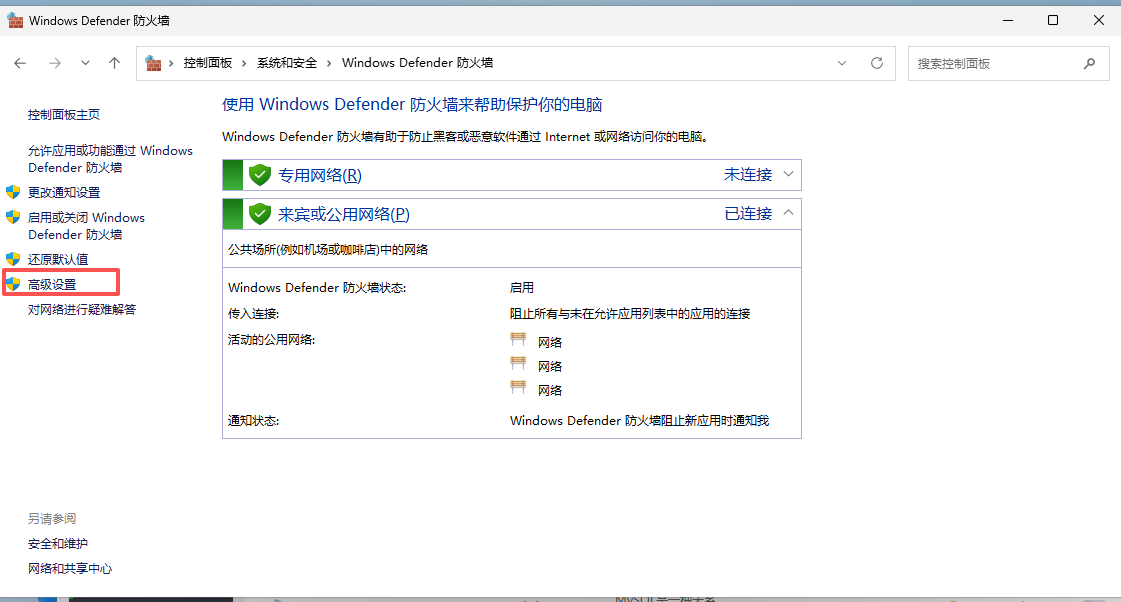Open 控制面板 in the breadcrumb path
This screenshot has height=602, width=1121.
pos(207,63)
